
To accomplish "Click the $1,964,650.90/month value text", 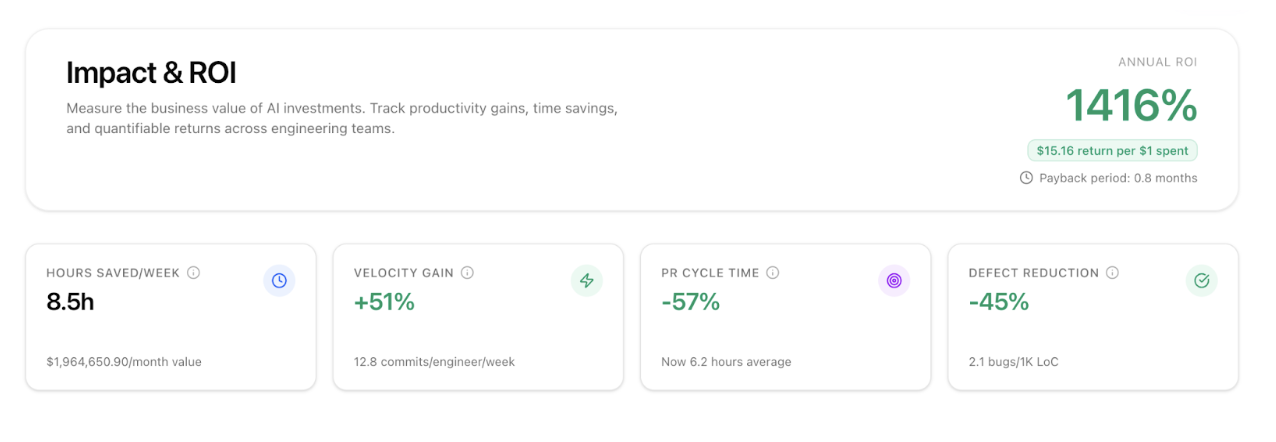I will click(124, 362).
